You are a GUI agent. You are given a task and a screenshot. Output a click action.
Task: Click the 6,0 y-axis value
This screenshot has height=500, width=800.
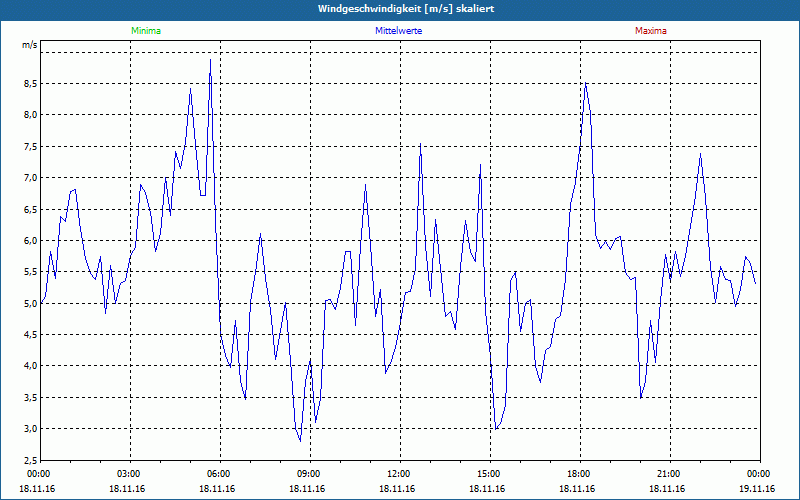tap(31, 240)
